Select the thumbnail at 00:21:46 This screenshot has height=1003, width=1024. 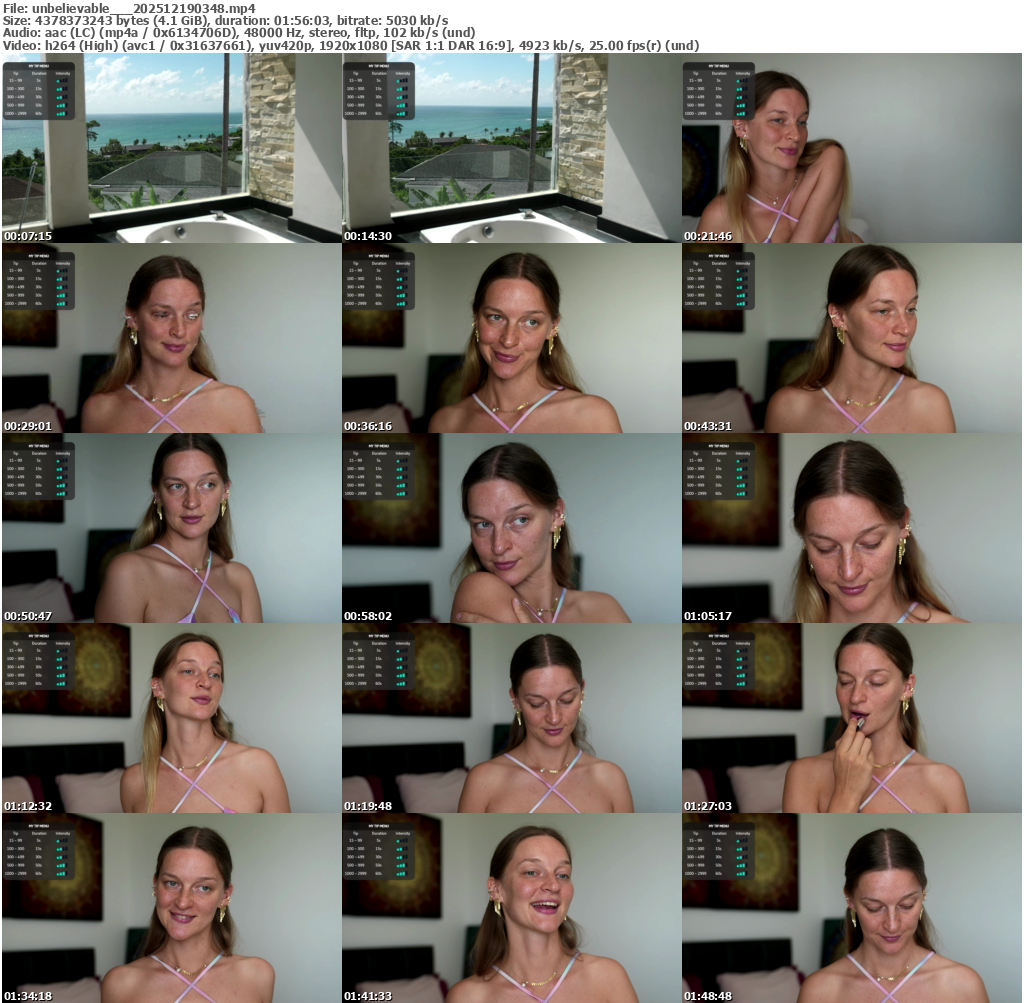point(851,148)
